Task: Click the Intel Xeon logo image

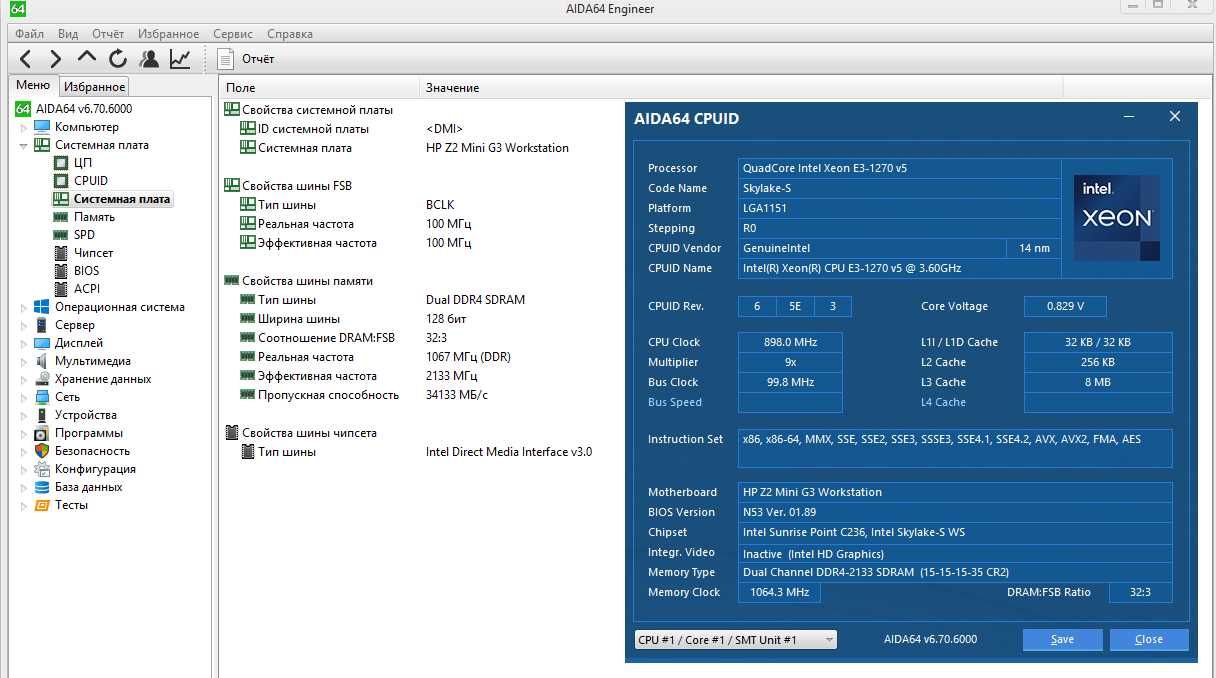Action: 1117,217
